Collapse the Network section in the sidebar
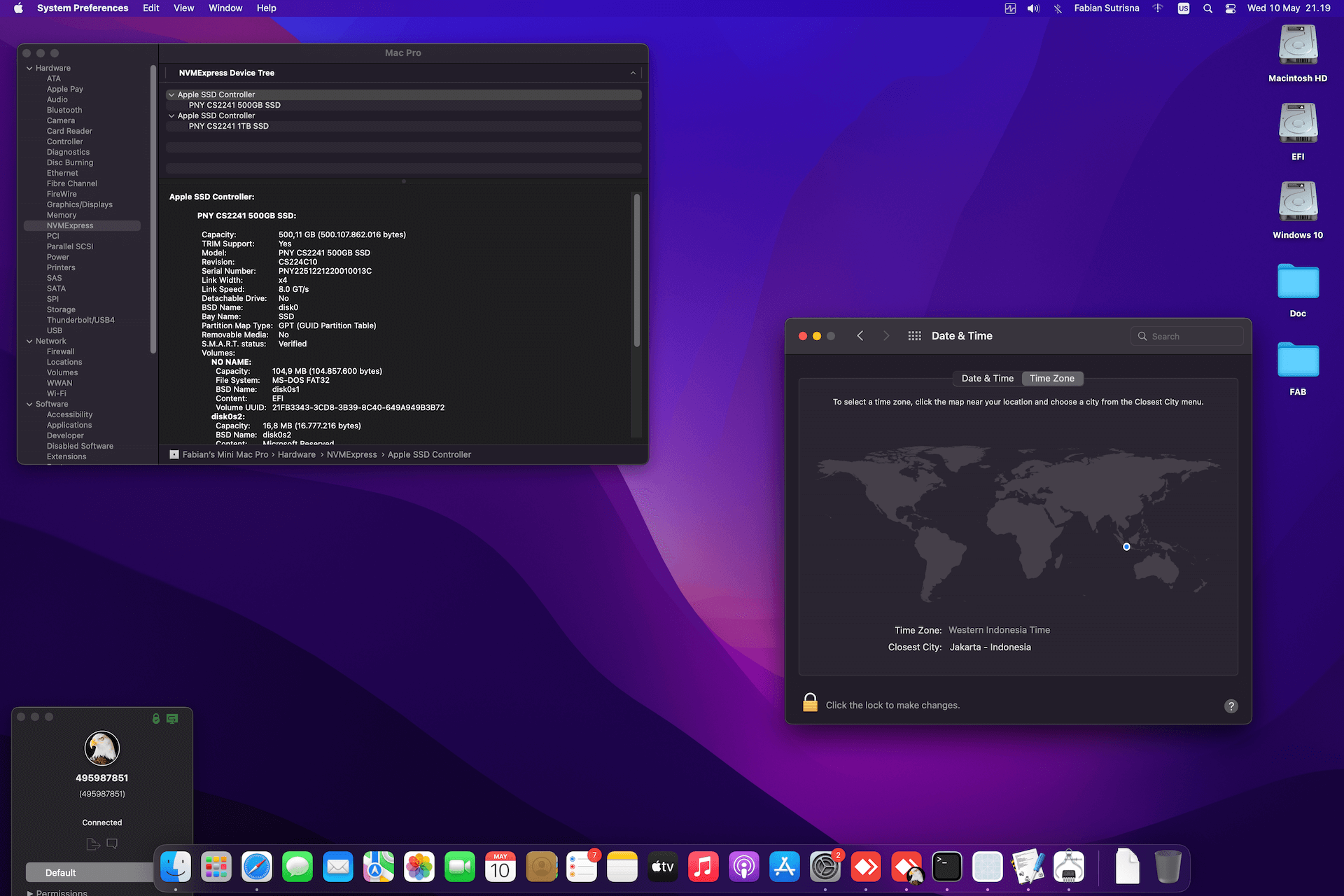Viewport: 1344px width, 896px height. pos(29,341)
